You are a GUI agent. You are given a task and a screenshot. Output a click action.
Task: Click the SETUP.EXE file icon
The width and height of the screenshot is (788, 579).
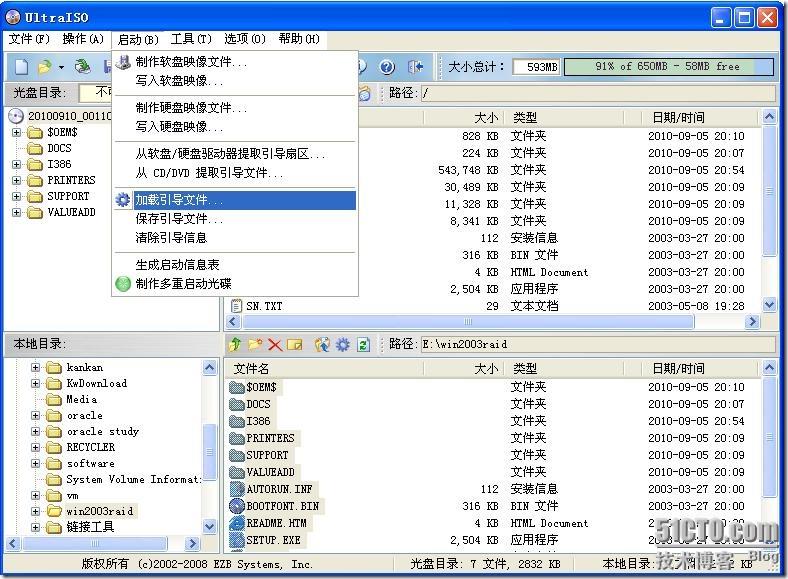pyautogui.click(x=236, y=540)
